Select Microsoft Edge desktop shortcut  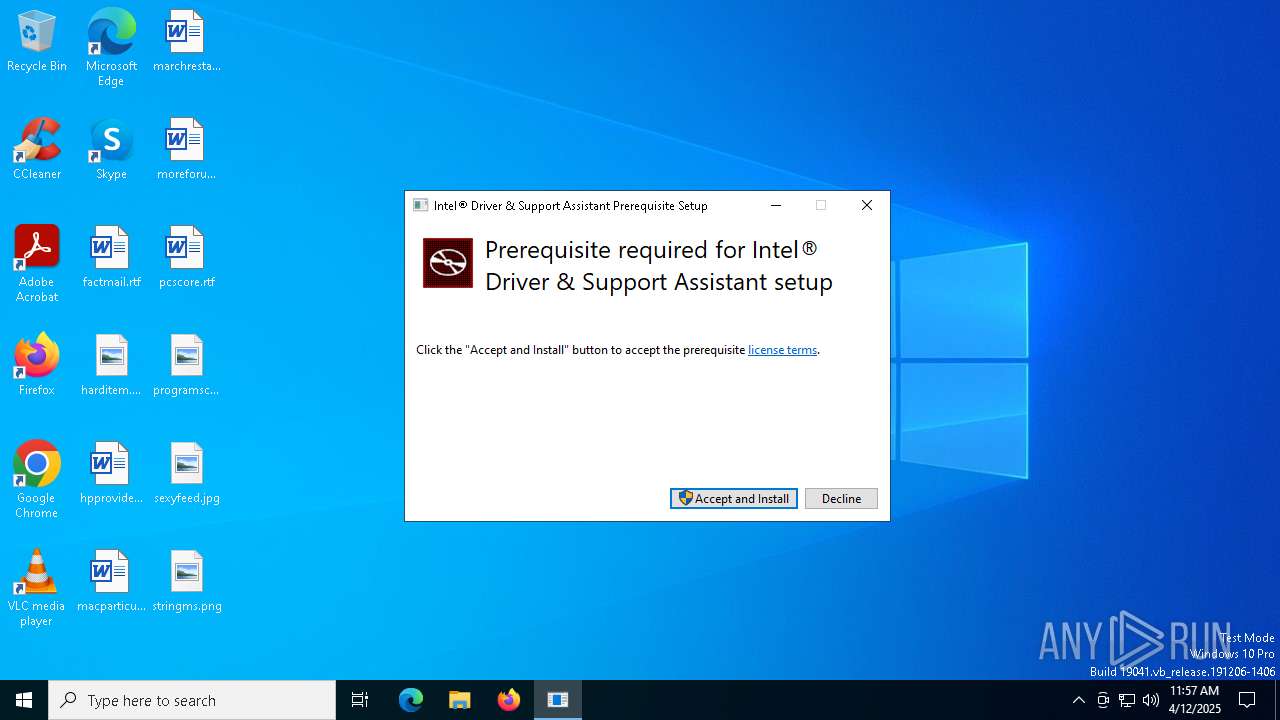[111, 47]
